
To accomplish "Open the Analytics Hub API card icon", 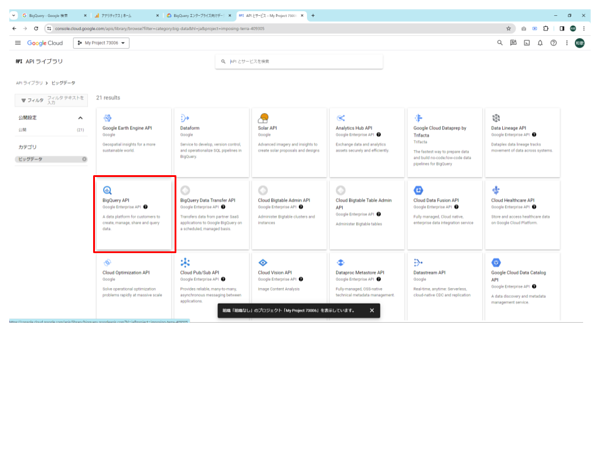I will (x=341, y=118).
